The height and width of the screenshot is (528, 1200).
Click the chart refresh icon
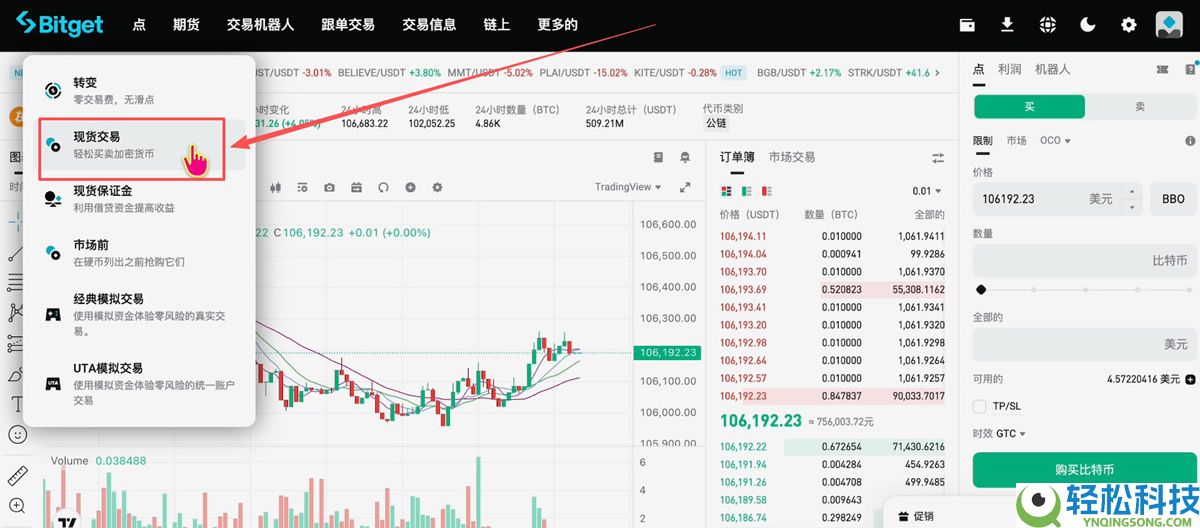[x=383, y=187]
